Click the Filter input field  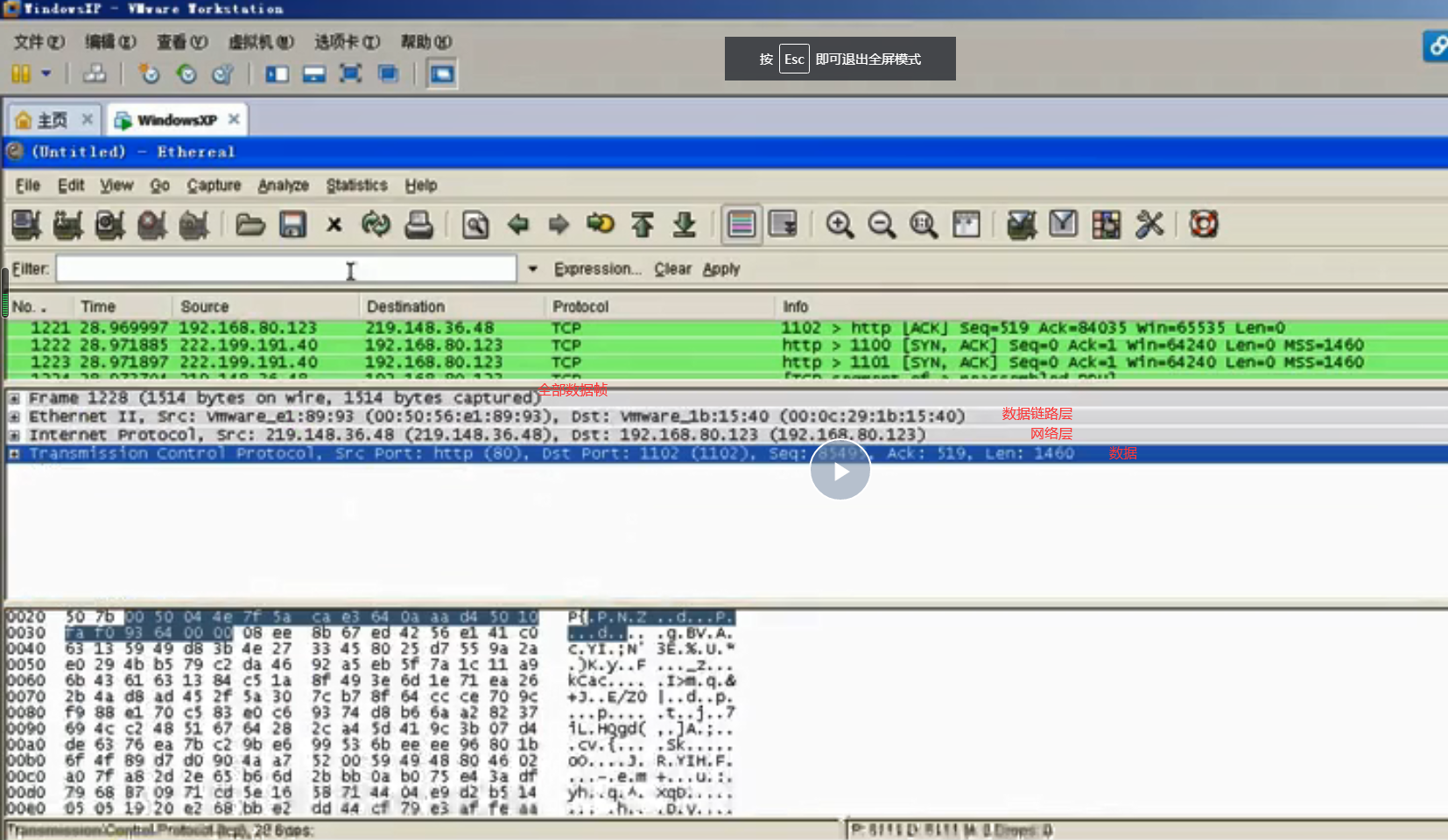coord(286,269)
